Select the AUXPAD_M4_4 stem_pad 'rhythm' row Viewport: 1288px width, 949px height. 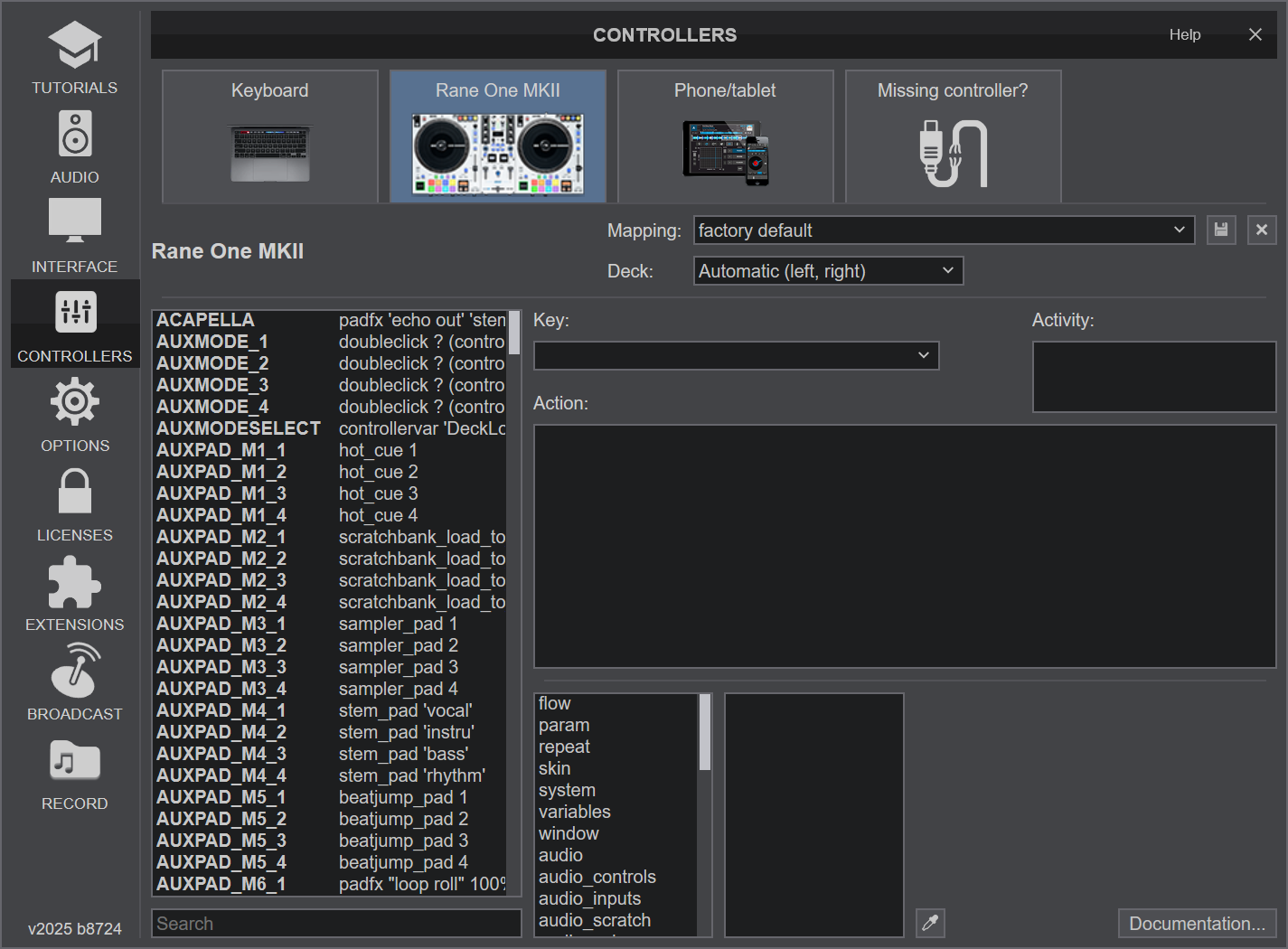331,775
